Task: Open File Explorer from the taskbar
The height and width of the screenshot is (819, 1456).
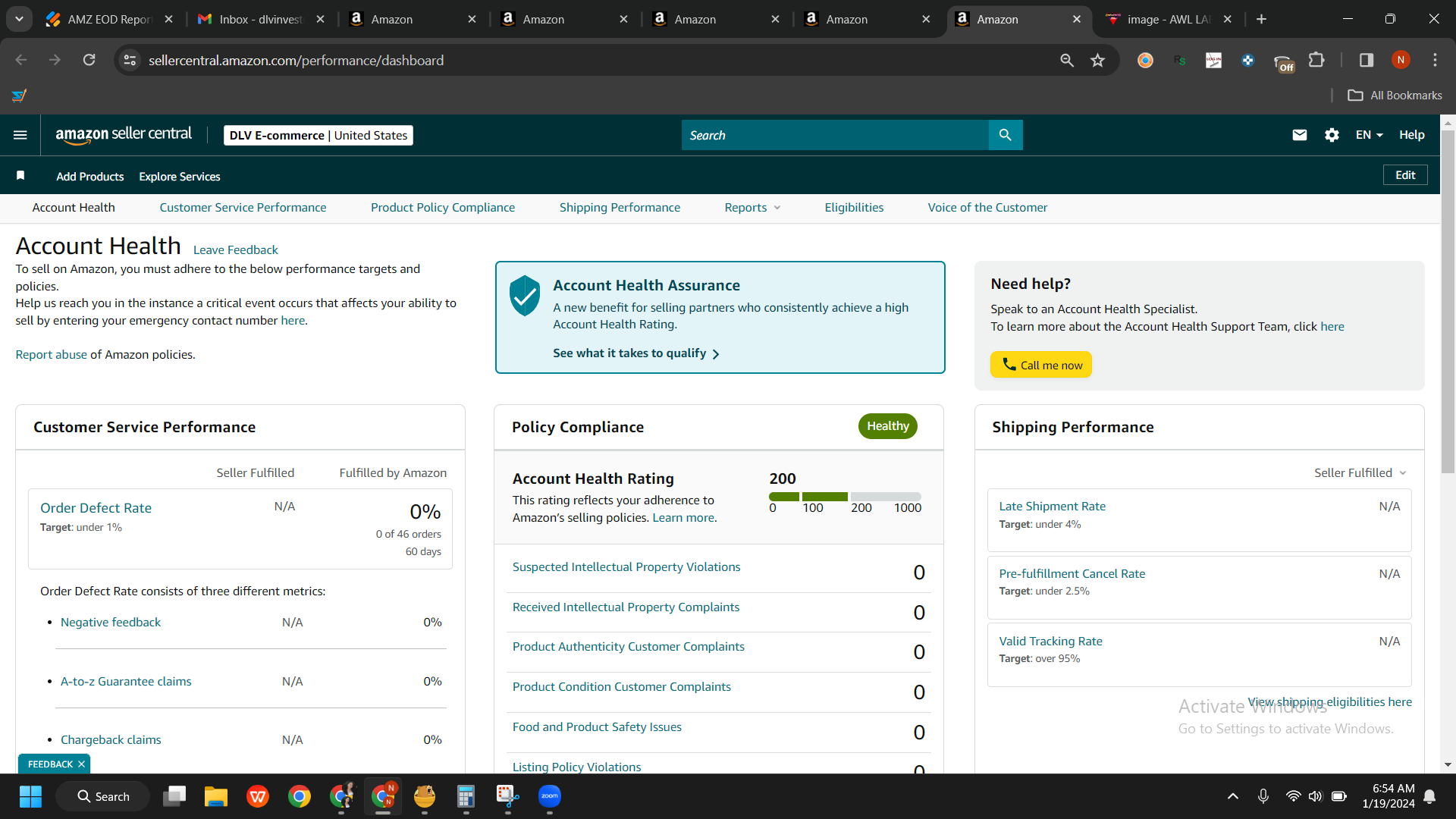Action: pos(216,796)
